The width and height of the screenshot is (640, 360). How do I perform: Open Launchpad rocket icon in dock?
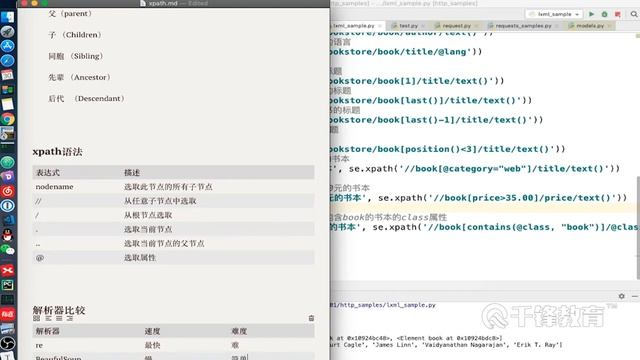[x=7, y=32]
